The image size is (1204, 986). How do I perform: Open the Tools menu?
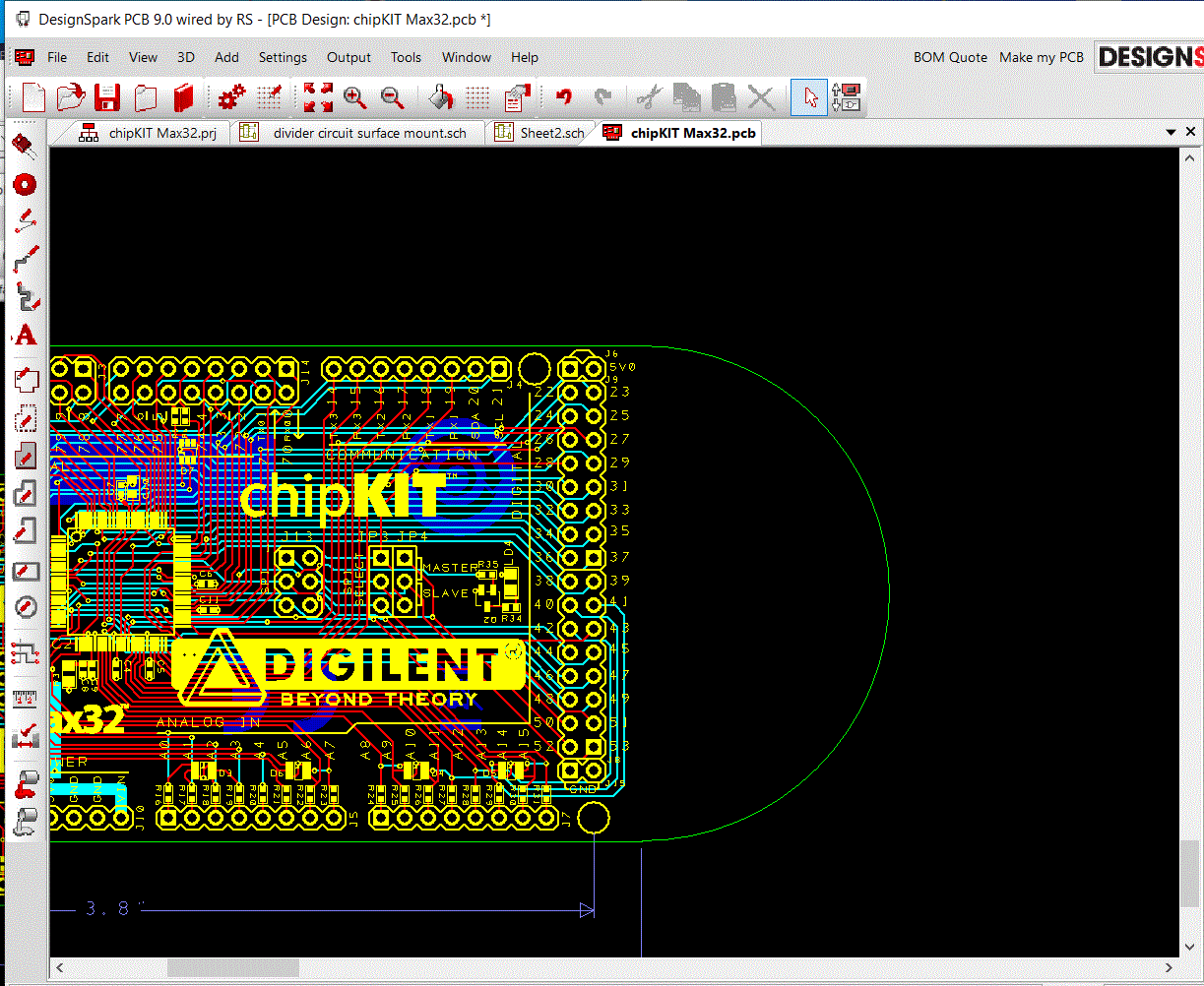(x=406, y=57)
